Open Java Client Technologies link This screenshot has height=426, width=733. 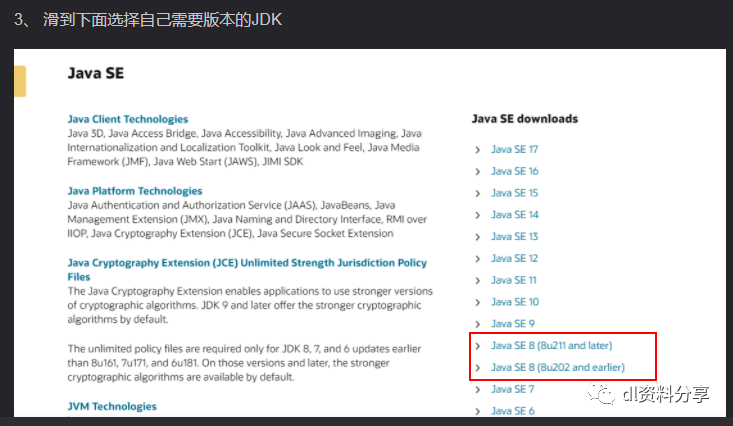[x=128, y=119]
